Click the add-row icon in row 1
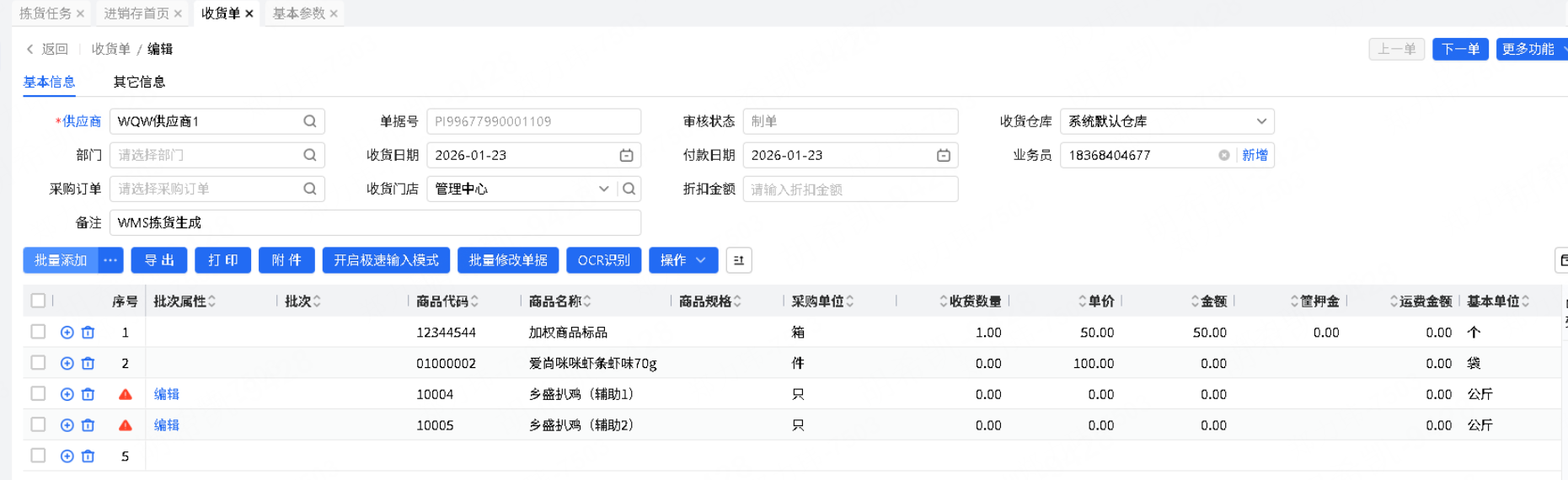 [x=67, y=333]
